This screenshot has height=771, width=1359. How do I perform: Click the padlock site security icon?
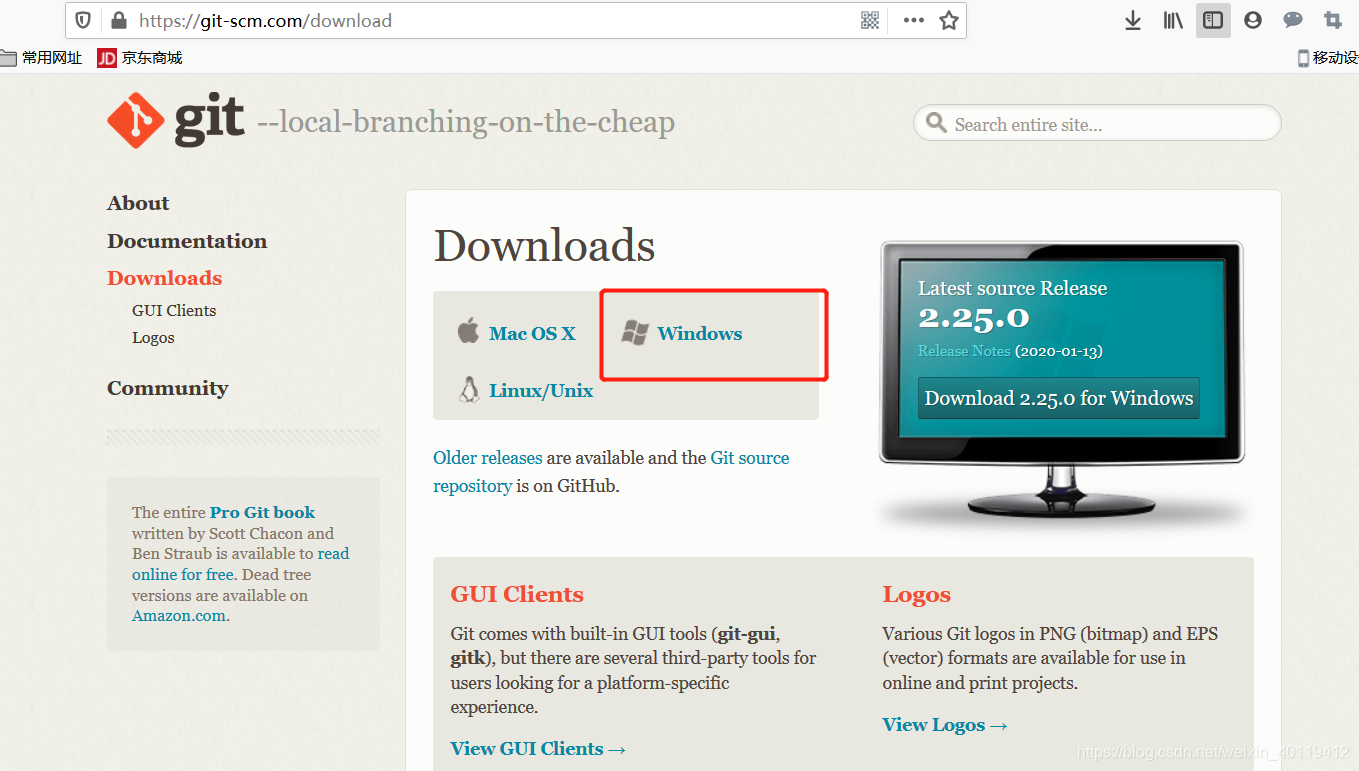pyautogui.click(x=118, y=20)
